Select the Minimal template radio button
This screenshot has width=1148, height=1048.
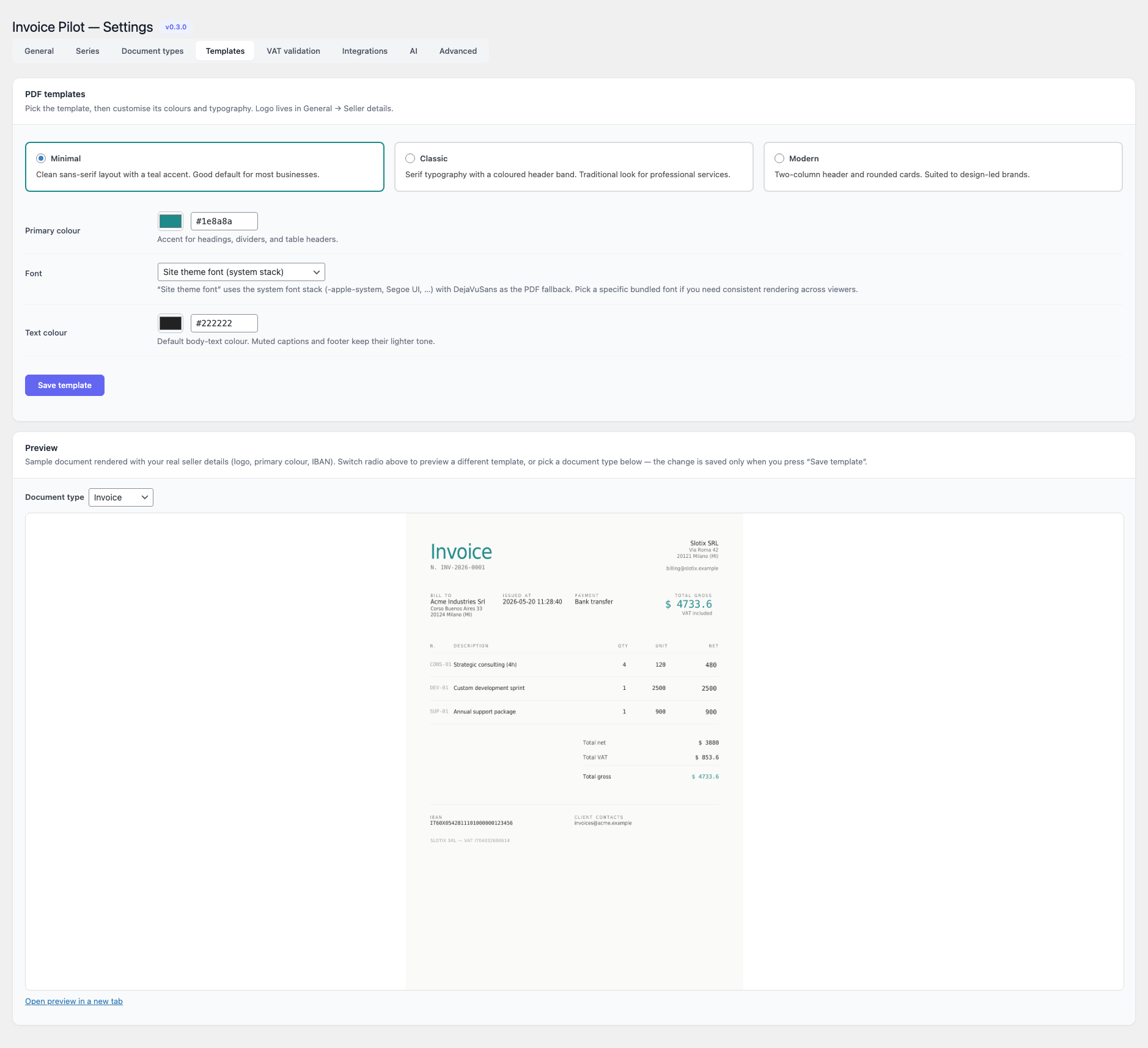[x=41, y=158]
